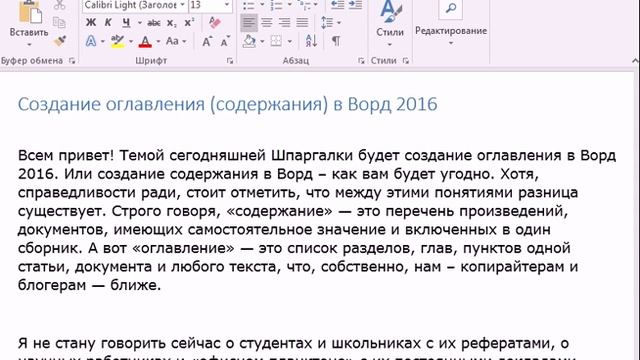This screenshot has height=360, width=640.
Task: Toggle subscript x₂ formatting
Action: pyautogui.click(x=171, y=23)
